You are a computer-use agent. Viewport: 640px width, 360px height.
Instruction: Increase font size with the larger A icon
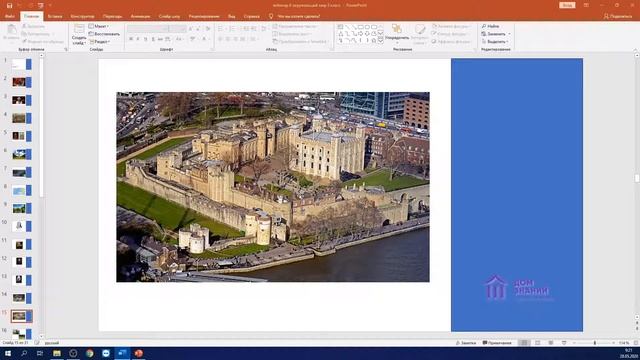[191, 29]
